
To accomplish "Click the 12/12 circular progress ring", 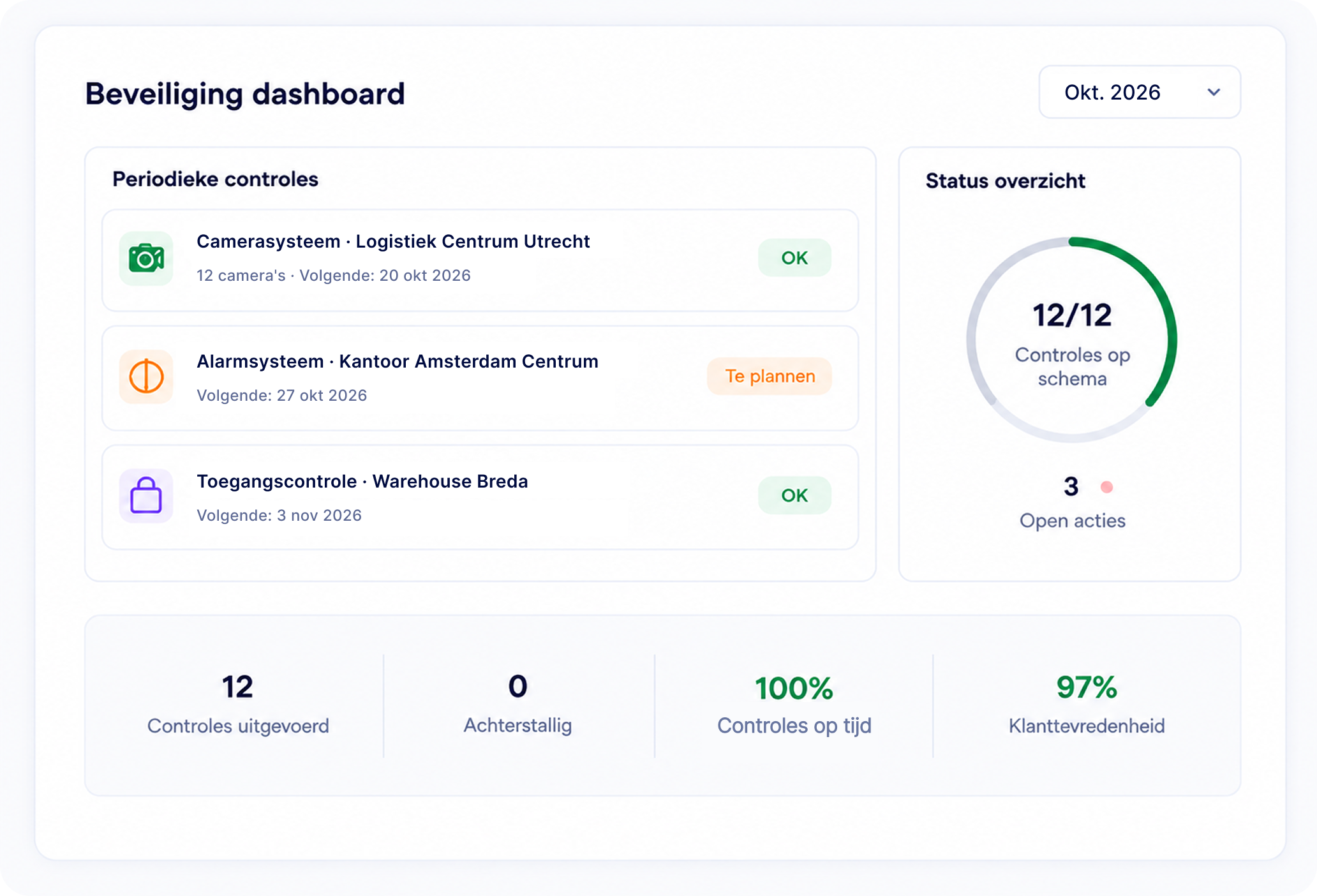I will (x=1072, y=340).
